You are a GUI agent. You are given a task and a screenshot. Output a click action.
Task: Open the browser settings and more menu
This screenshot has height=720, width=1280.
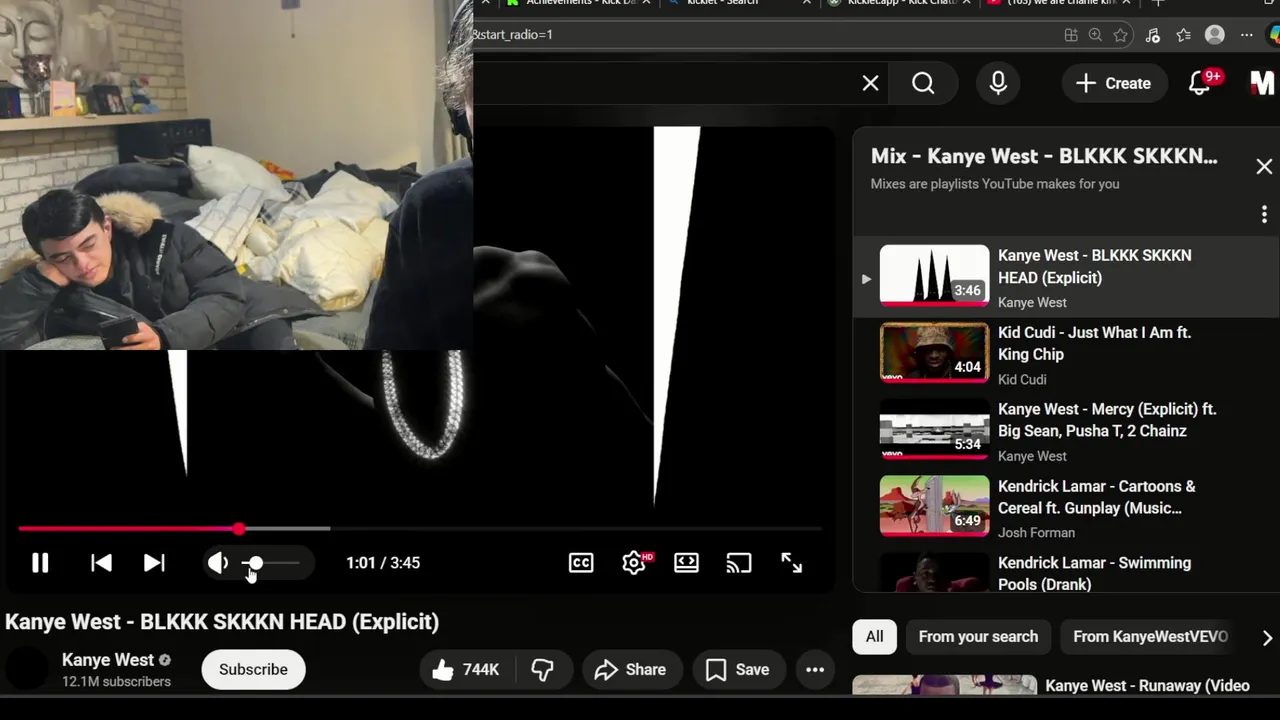coord(1246,35)
